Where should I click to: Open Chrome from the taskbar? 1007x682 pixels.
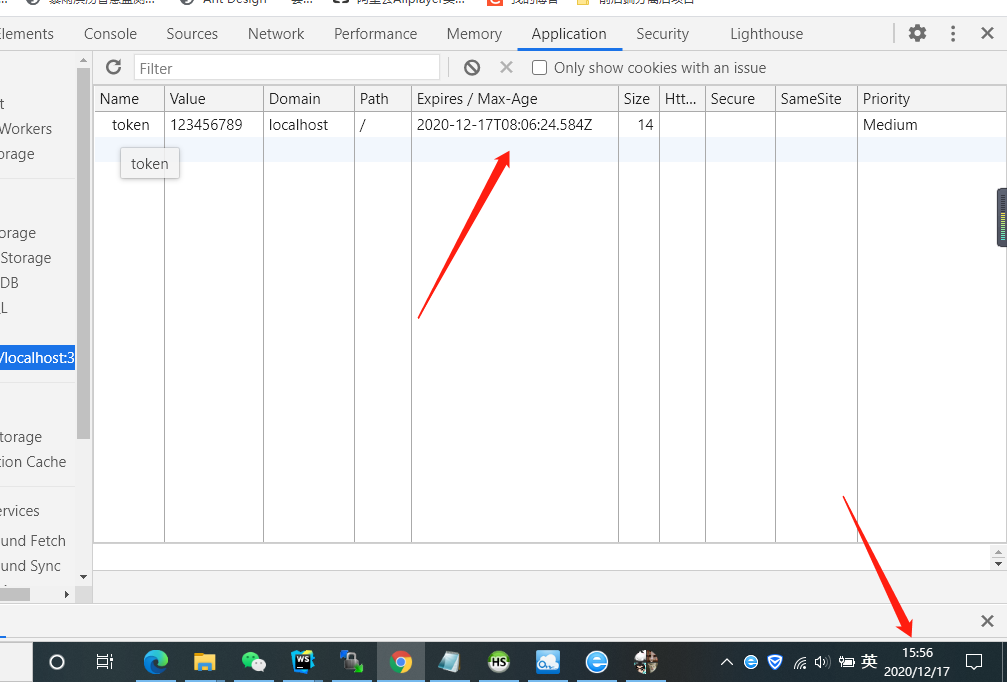click(401, 661)
